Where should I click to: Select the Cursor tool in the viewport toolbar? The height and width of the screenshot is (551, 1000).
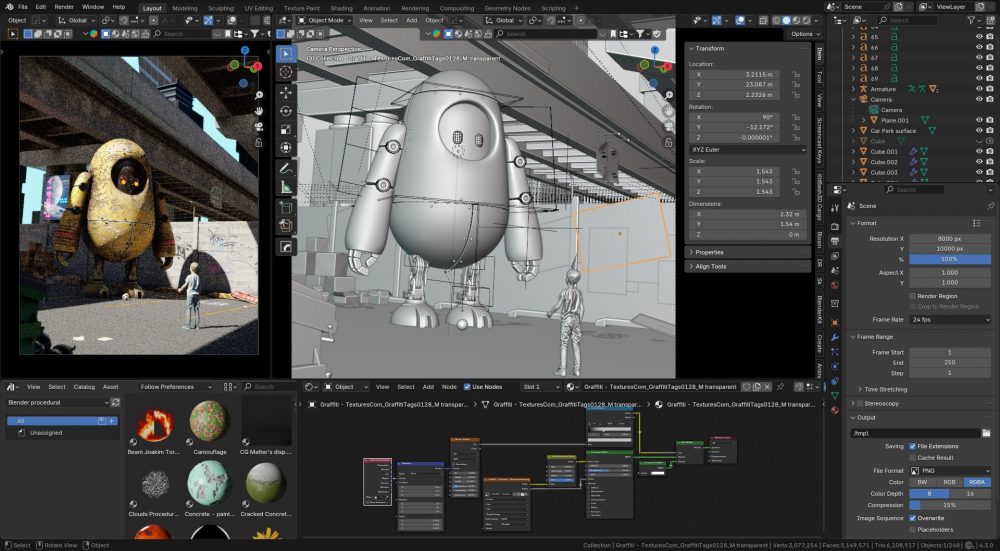point(285,72)
